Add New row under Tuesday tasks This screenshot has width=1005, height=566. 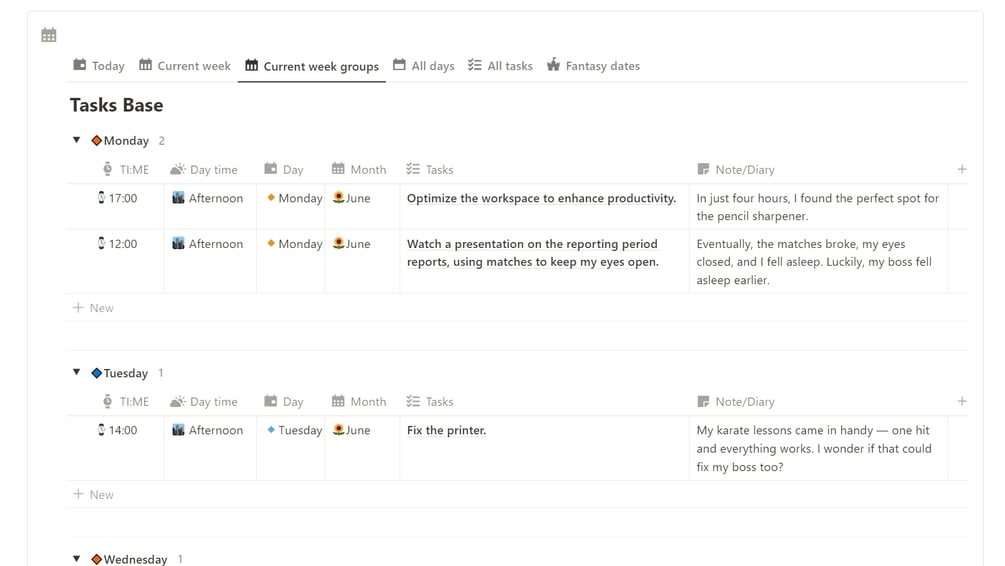[x=94, y=495]
